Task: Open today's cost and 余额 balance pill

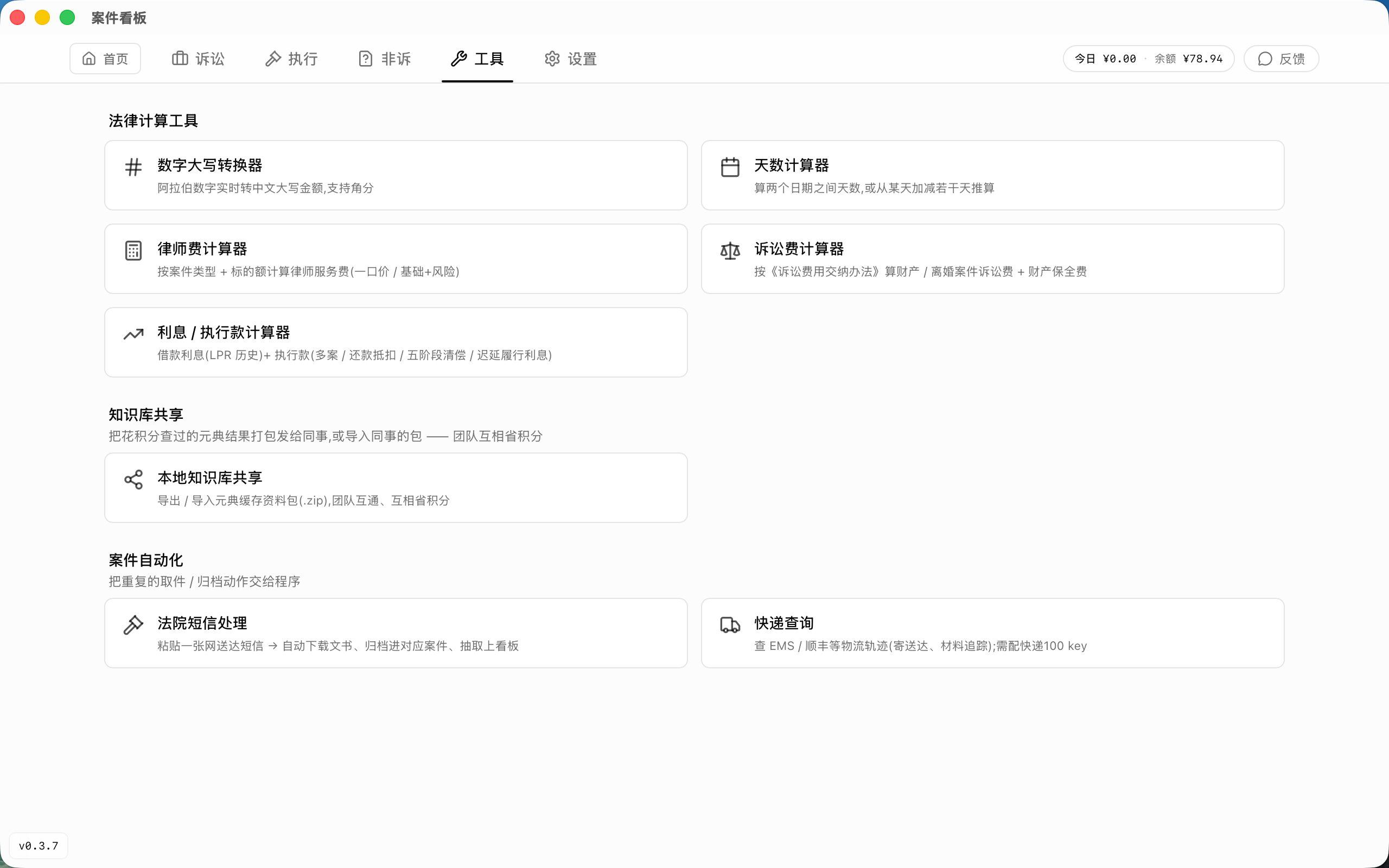Action: (x=1149, y=59)
